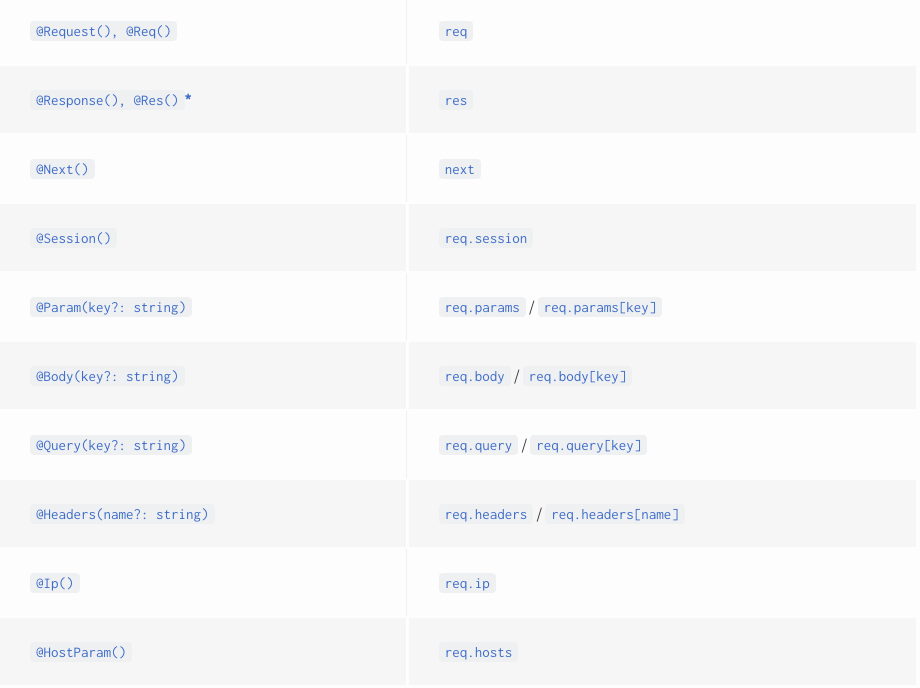
Task: Click the res code value
Action: pos(456,100)
